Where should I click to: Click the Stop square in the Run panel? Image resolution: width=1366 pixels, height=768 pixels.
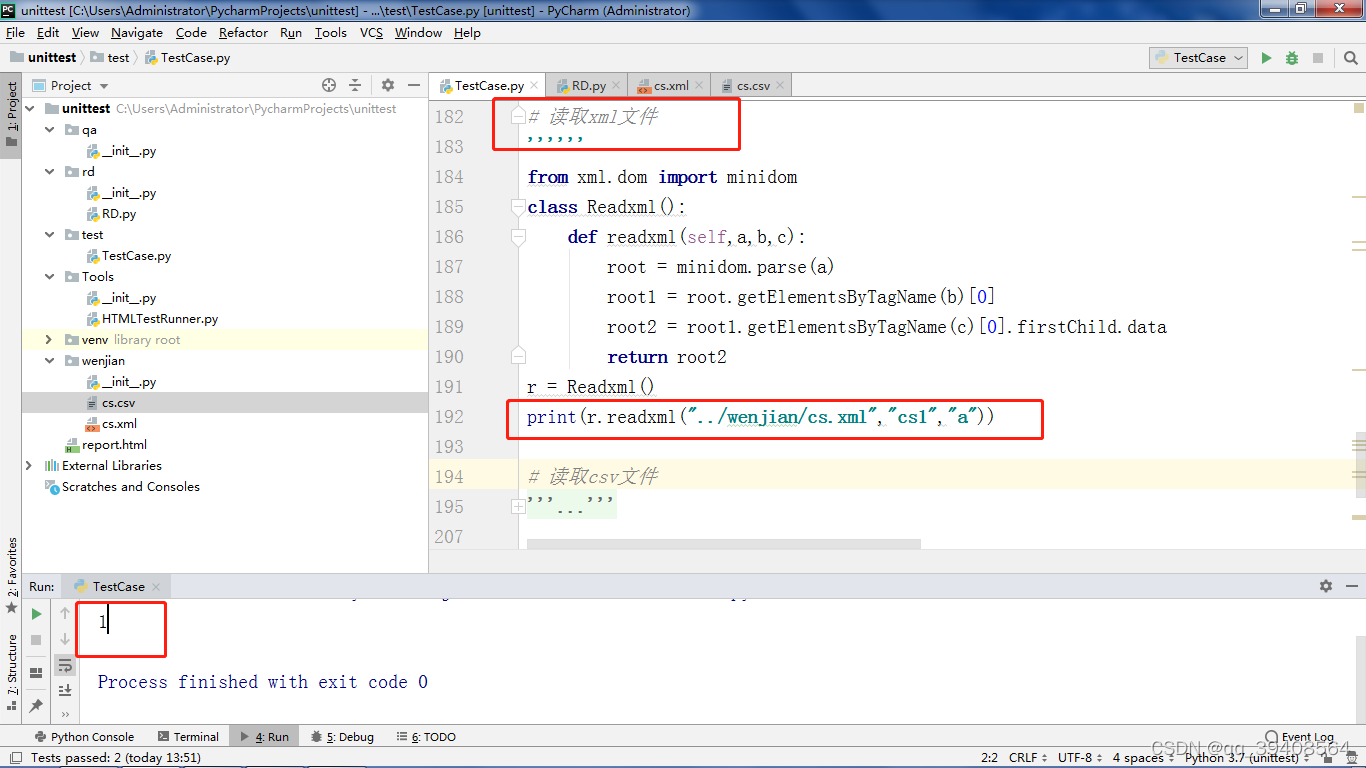click(36, 639)
